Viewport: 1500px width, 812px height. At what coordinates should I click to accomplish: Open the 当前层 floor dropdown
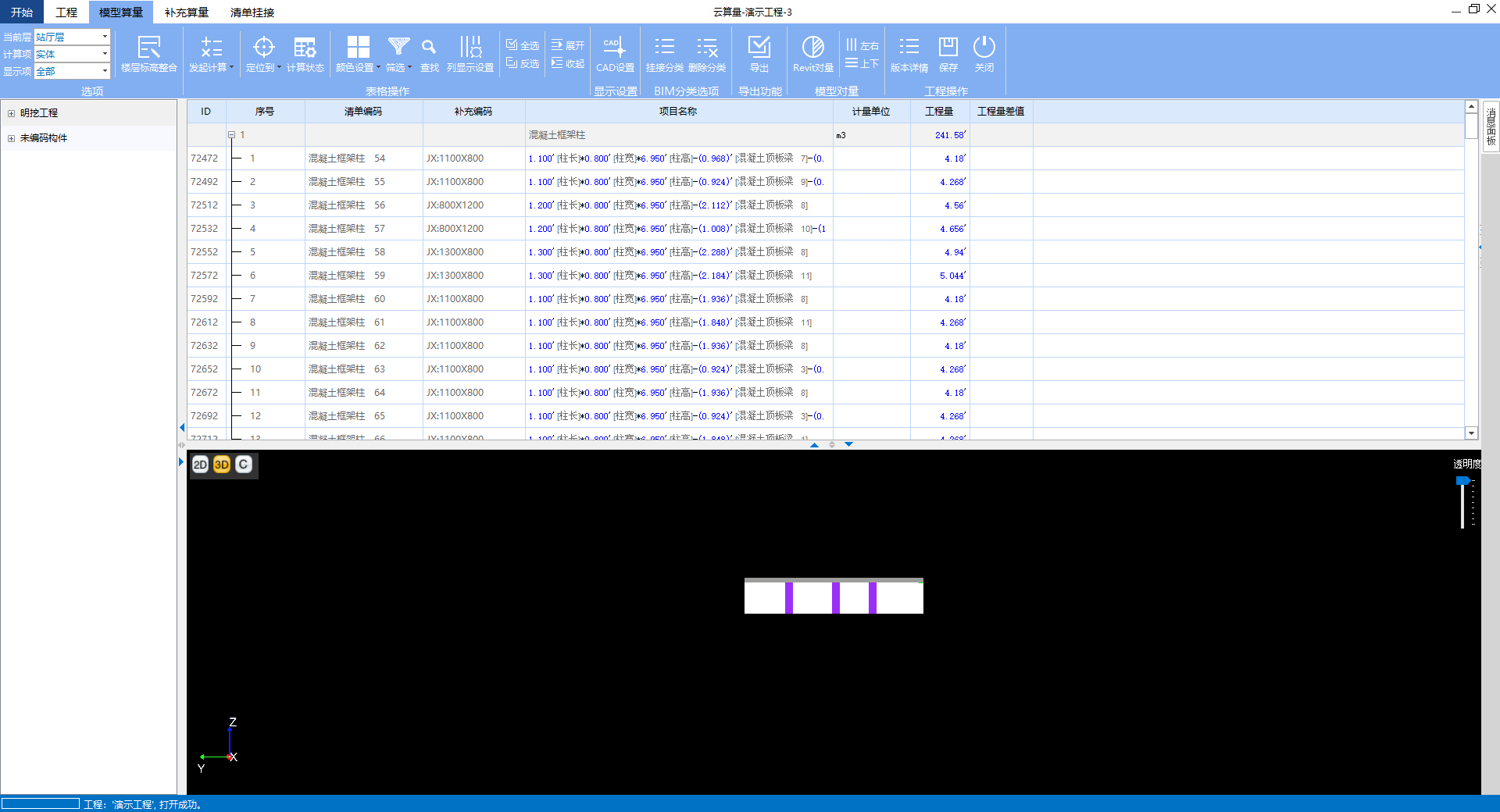(x=105, y=37)
